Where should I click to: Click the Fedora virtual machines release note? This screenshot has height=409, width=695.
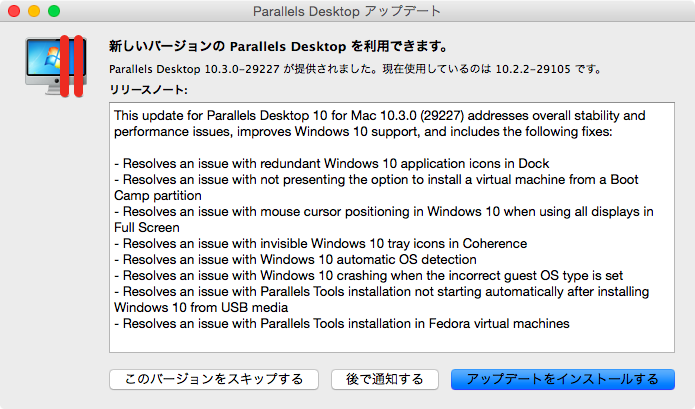click(342, 323)
